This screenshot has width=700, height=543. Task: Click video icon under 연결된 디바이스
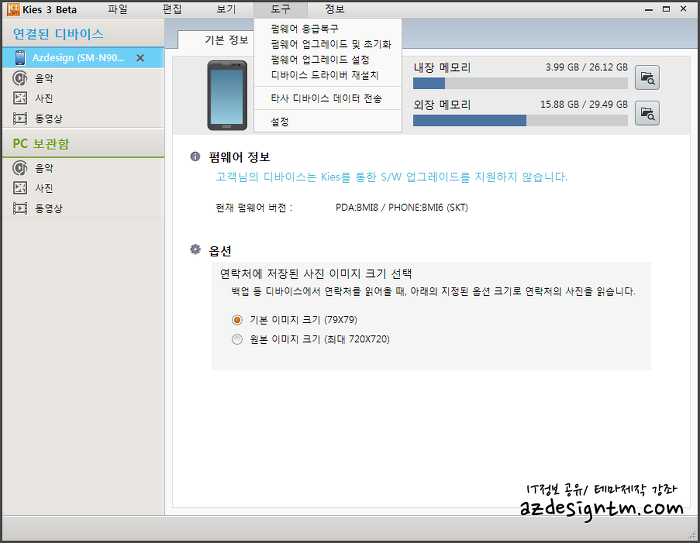(20, 118)
